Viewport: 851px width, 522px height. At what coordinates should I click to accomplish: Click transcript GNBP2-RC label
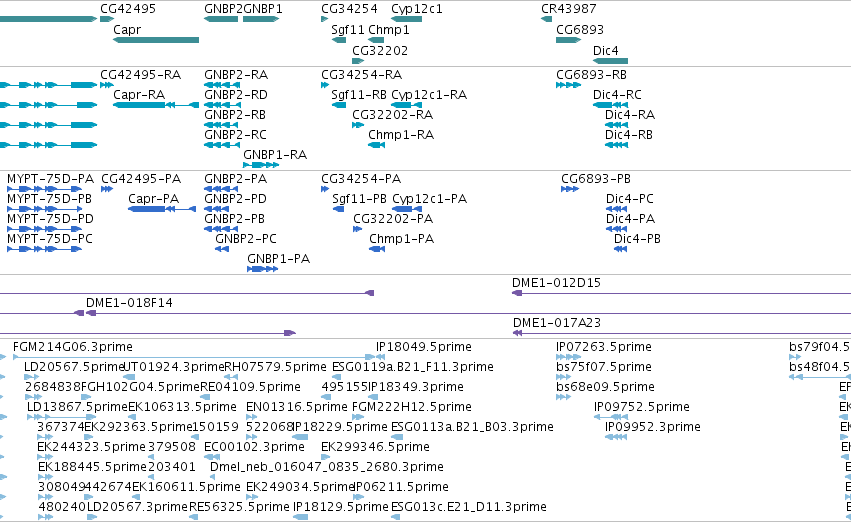point(236,135)
